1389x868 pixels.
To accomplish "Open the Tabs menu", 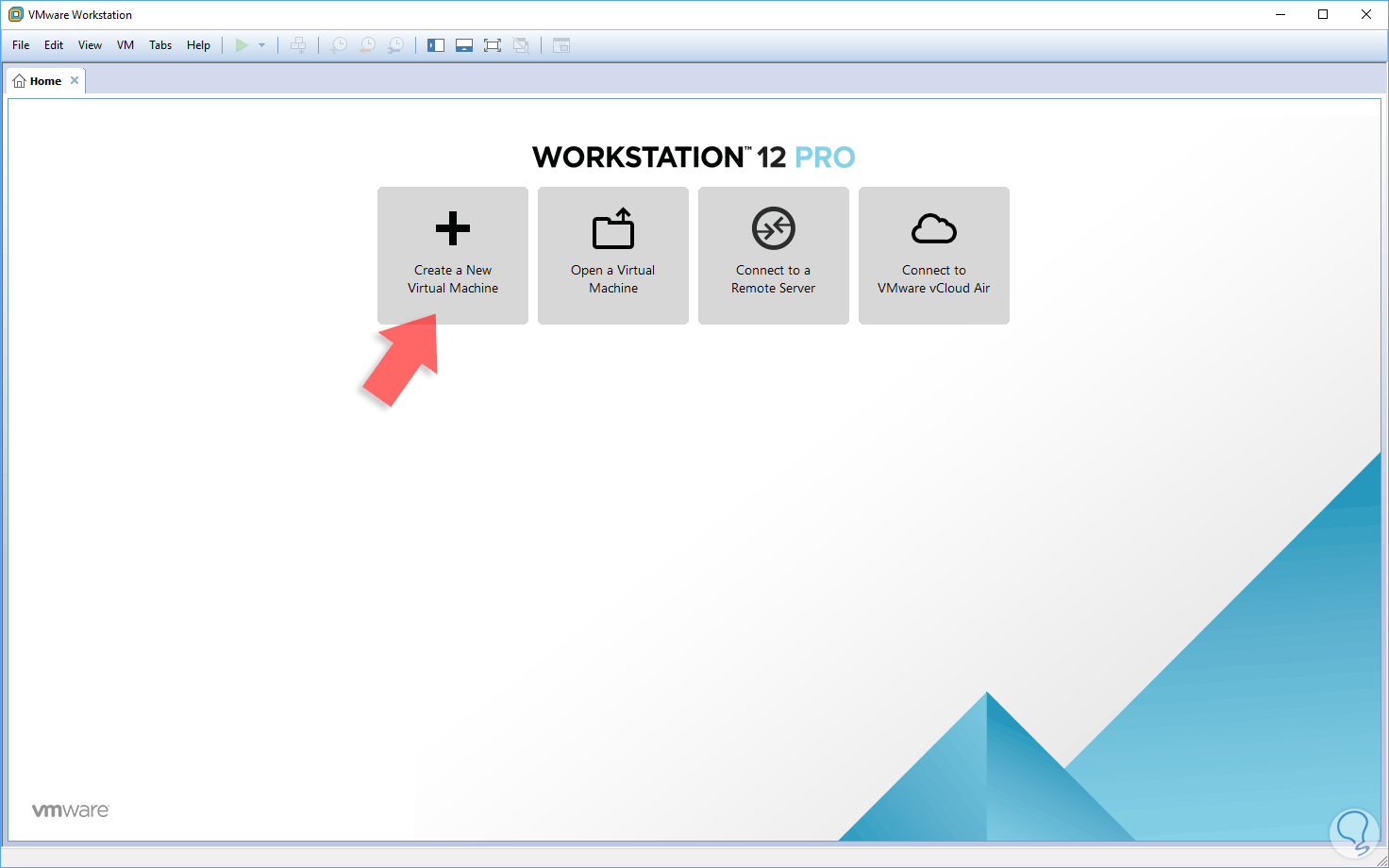I will 160,45.
